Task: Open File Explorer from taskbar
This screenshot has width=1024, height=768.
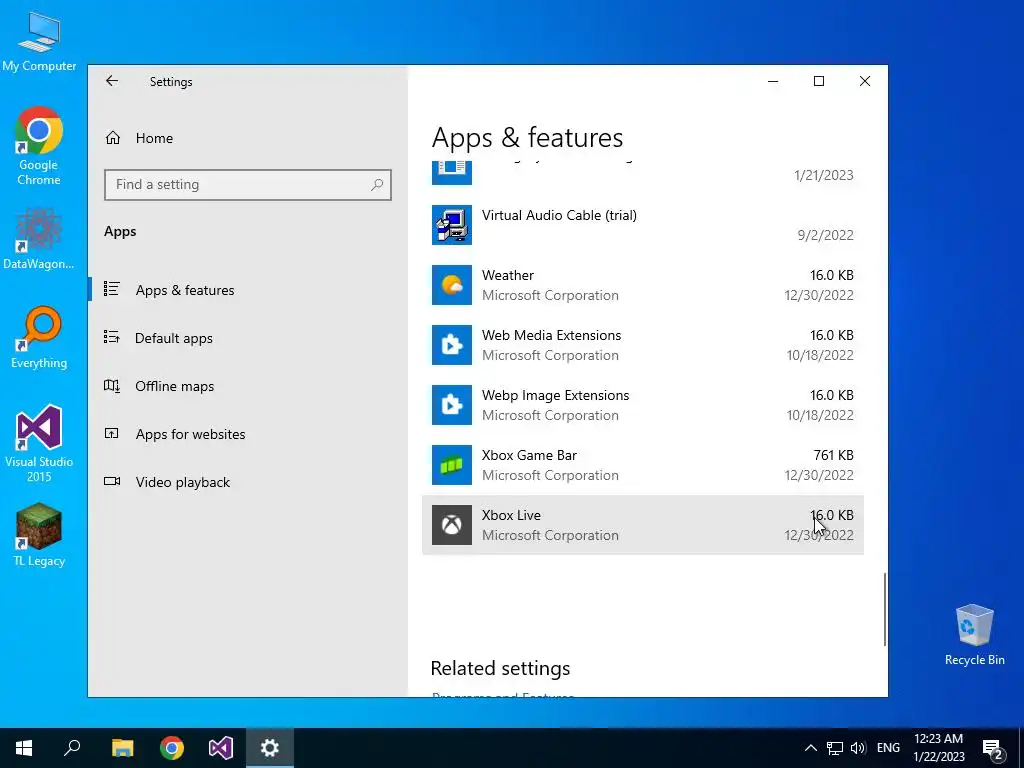Action: (x=122, y=748)
